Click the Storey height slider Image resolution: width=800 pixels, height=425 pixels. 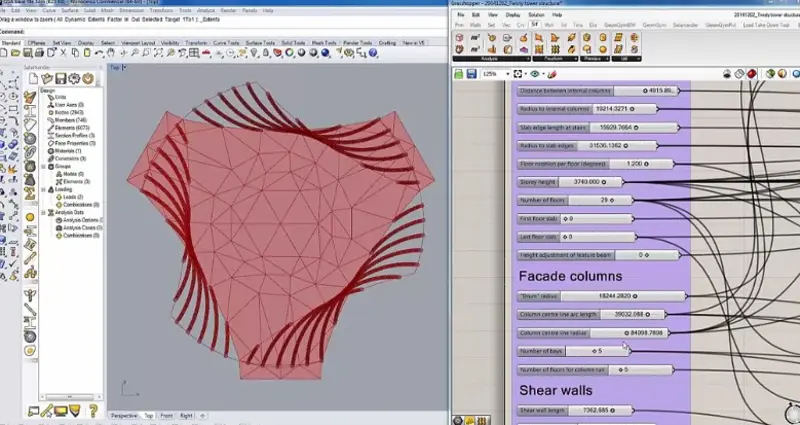tap(570, 182)
